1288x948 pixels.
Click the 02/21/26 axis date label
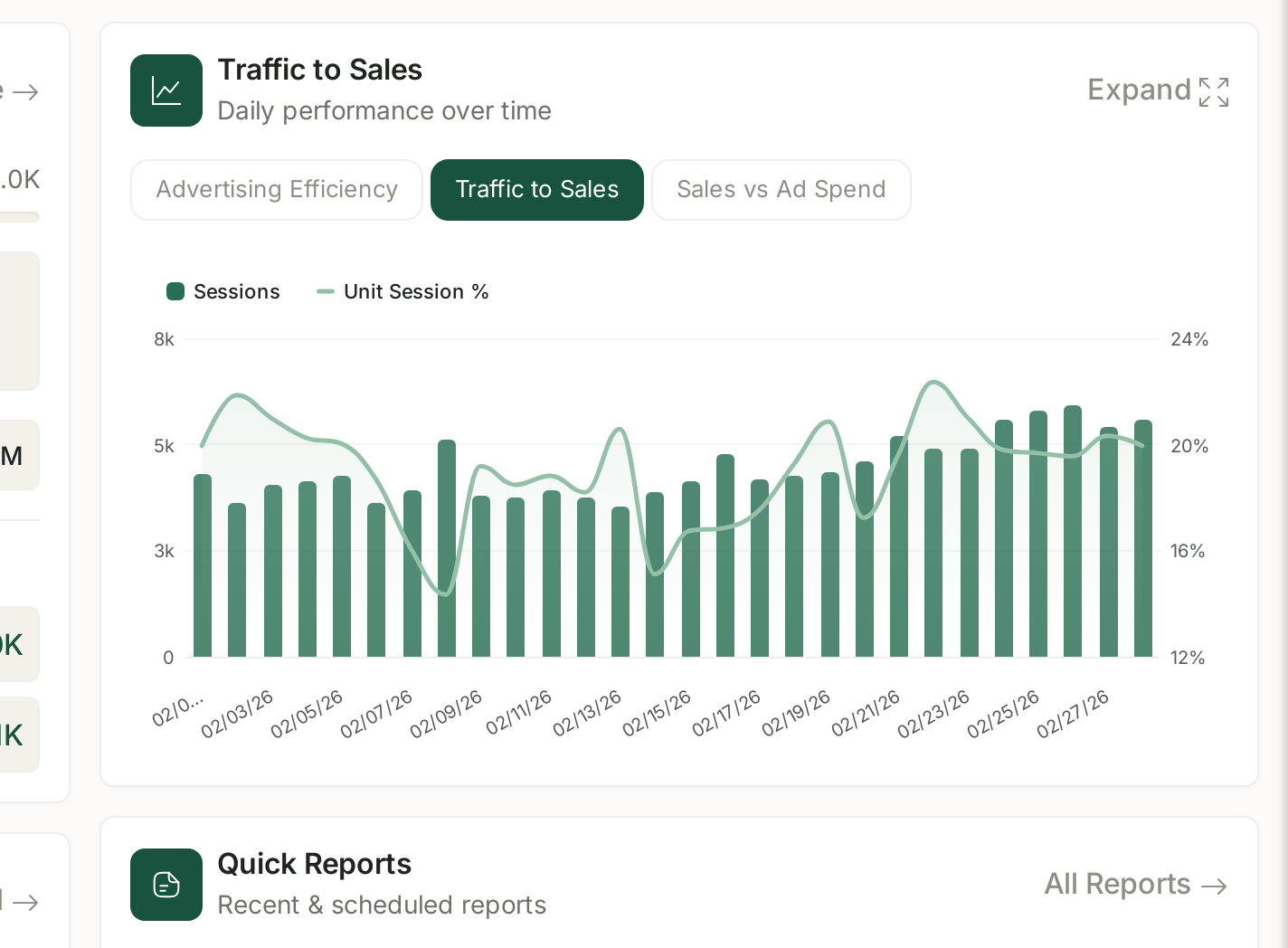point(866,714)
